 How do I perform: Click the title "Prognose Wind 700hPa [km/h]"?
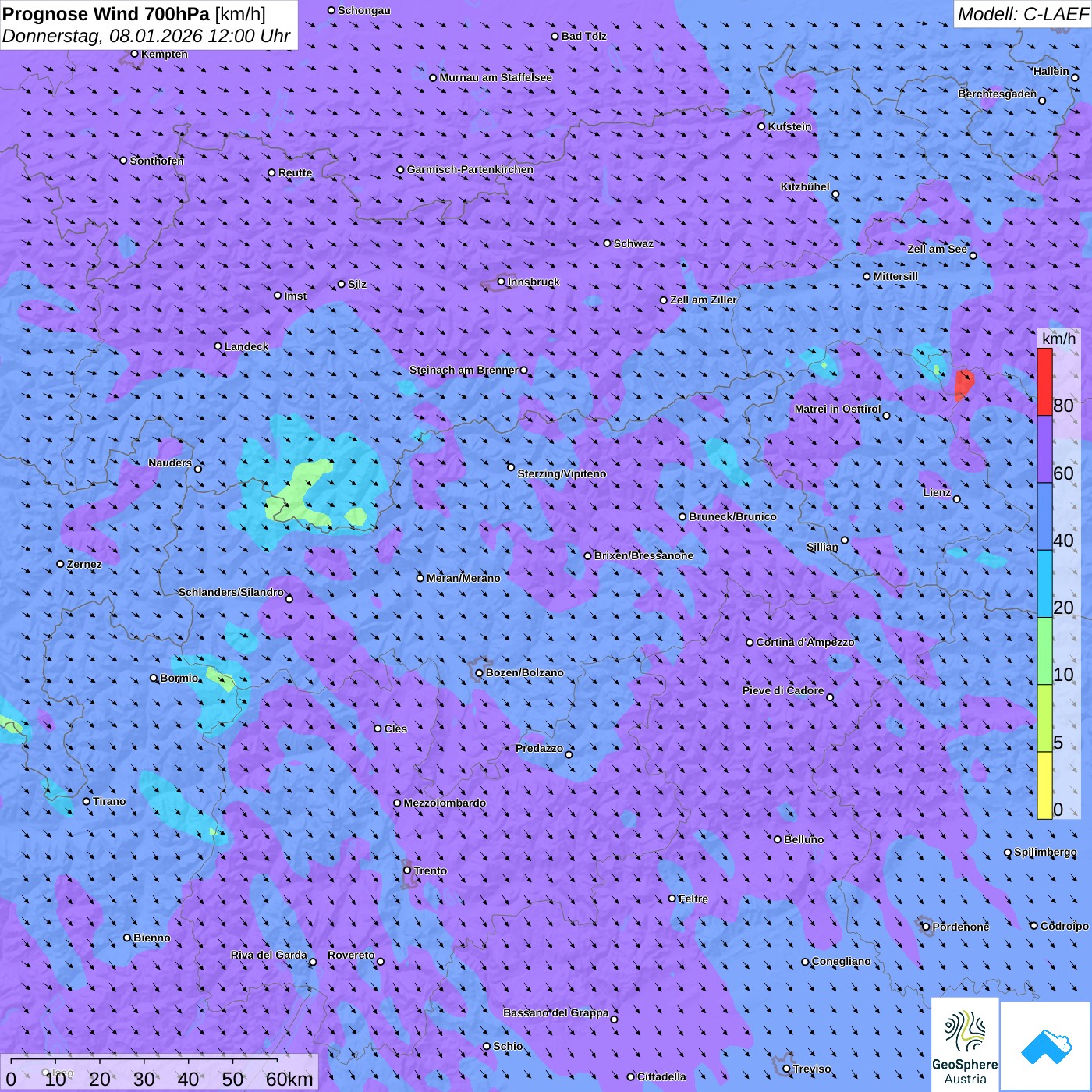[134, 13]
